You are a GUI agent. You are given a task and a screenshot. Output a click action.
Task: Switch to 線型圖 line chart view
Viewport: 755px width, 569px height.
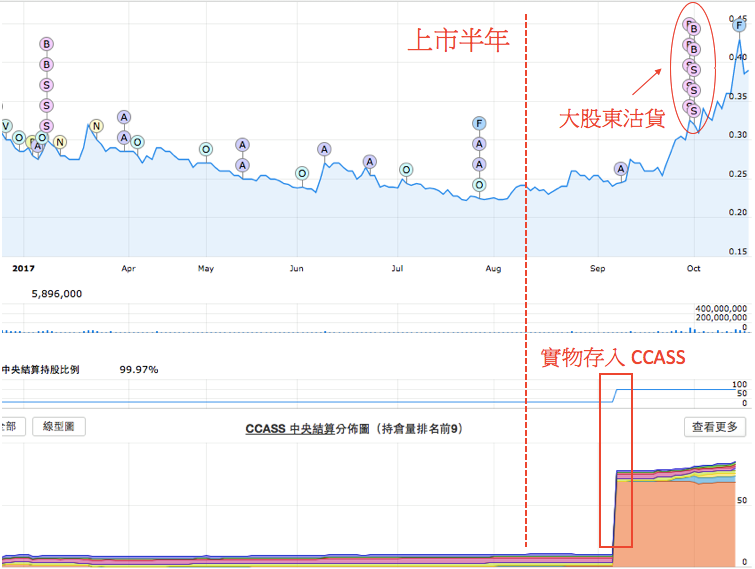(60, 427)
